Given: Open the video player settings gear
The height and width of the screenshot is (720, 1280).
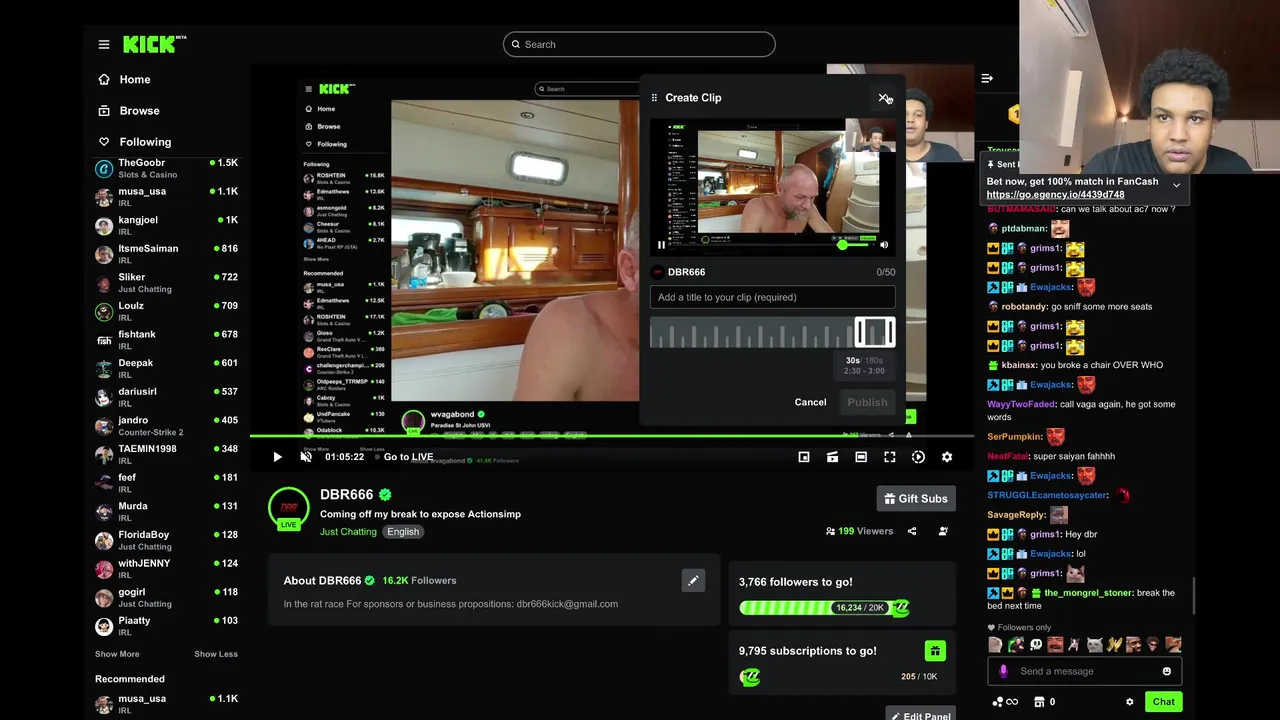Looking at the screenshot, I should pyautogui.click(x=947, y=457).
